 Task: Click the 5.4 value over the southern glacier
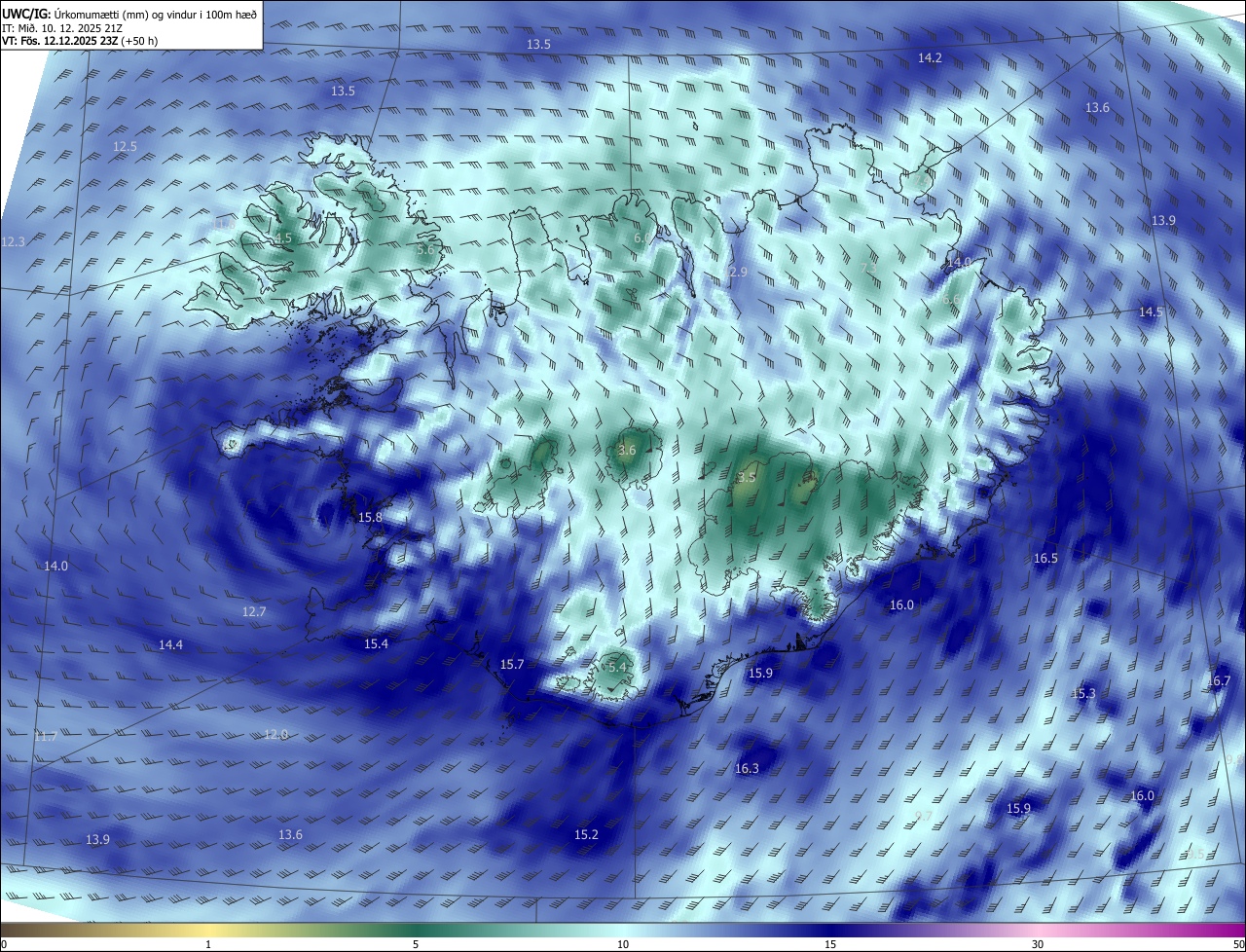coord(617,668)
